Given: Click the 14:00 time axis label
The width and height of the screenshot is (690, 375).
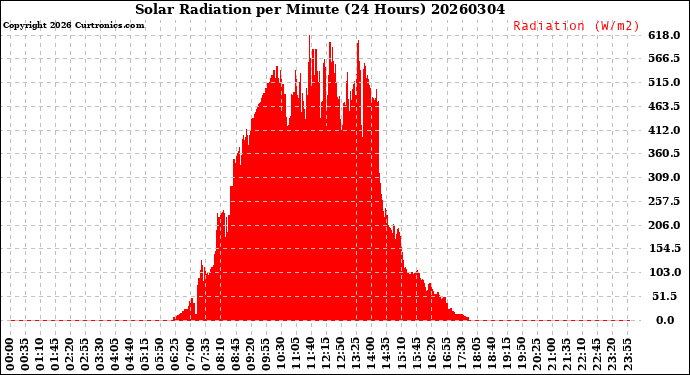Looking at the screenshot, I should click(x=371, y=355).
